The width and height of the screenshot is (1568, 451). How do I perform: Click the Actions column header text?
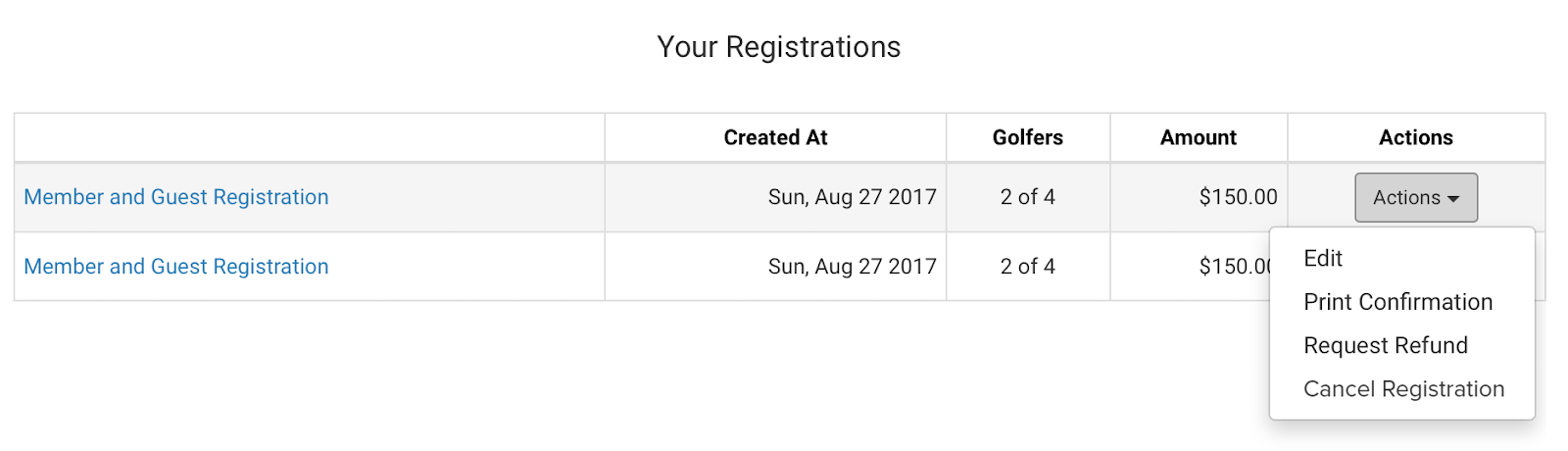1416,138
